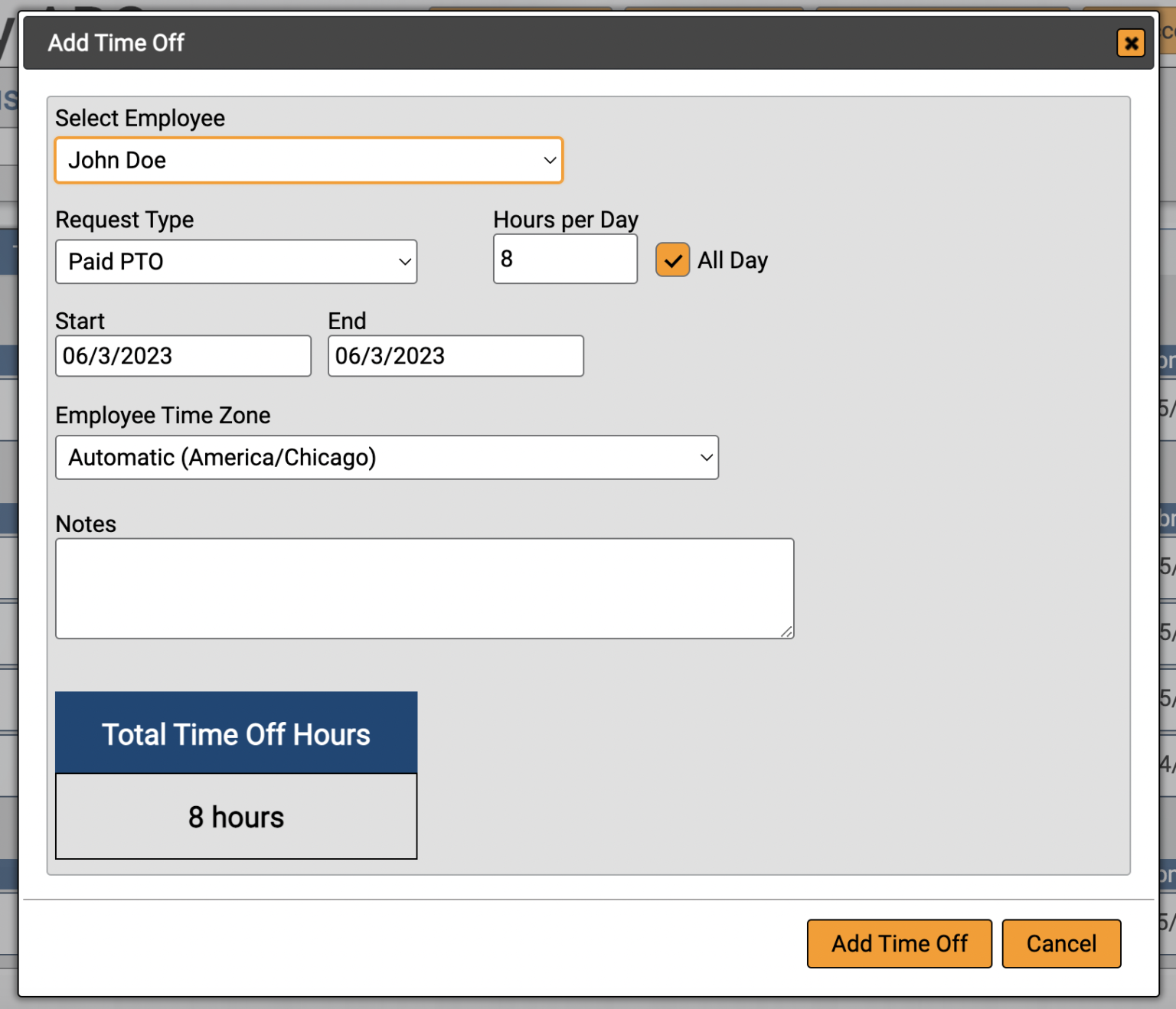Click the checkmark inside the All Day box

(672, 260)
